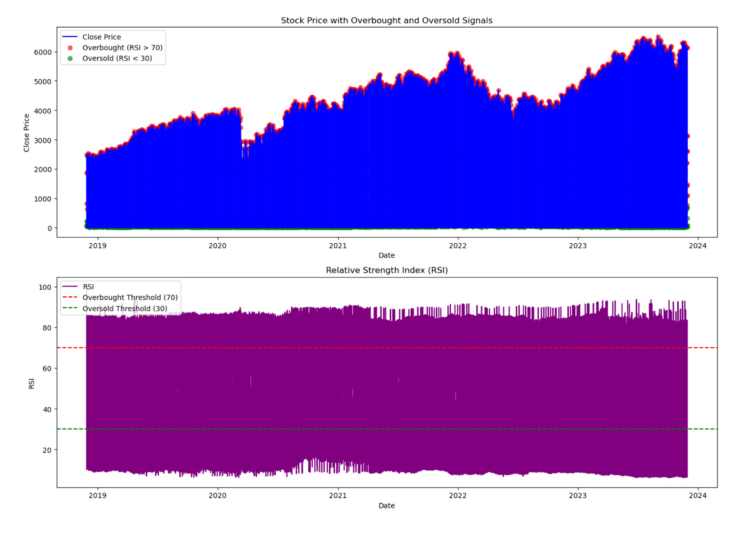742x533 pixels.
Task: Click the green Oversold legend dot
Action: click(69, 58)
